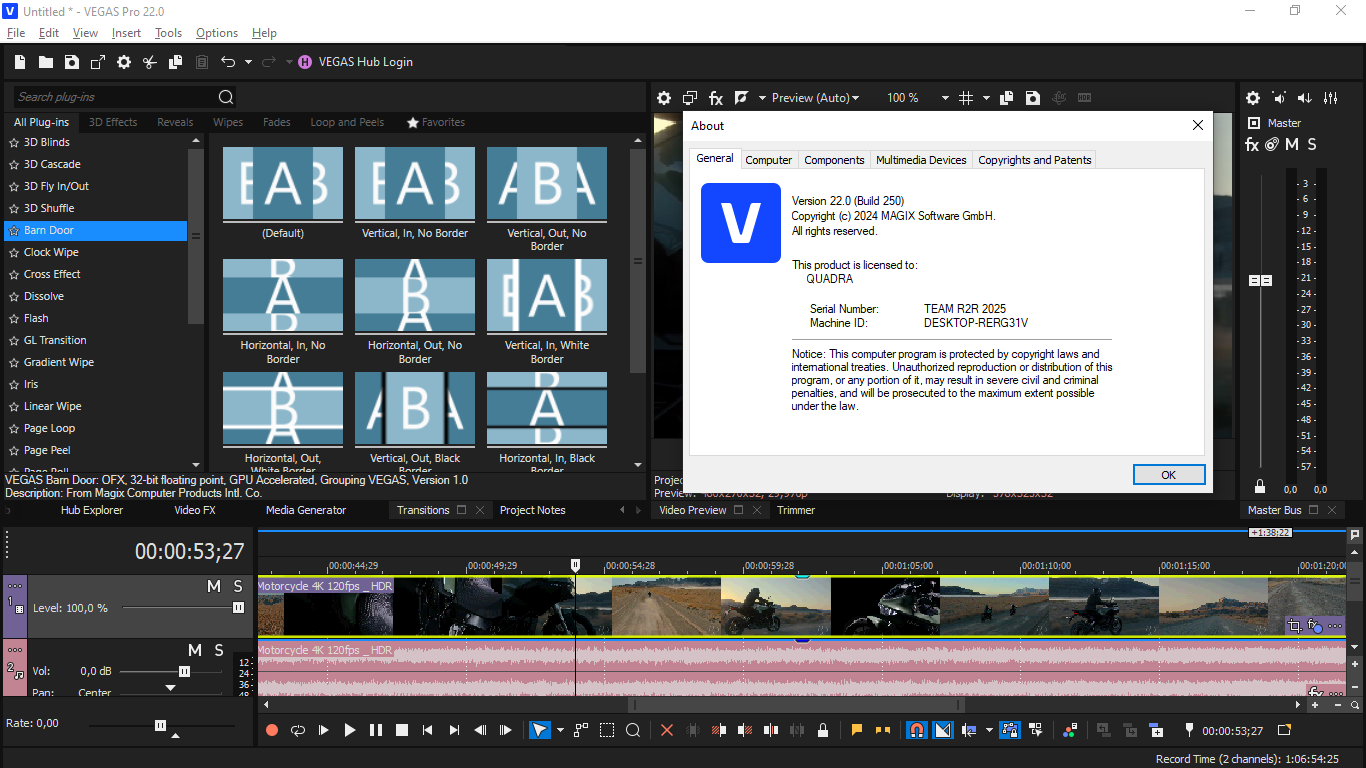
Task: Open the Insert menu
Action: pos(127,33)
